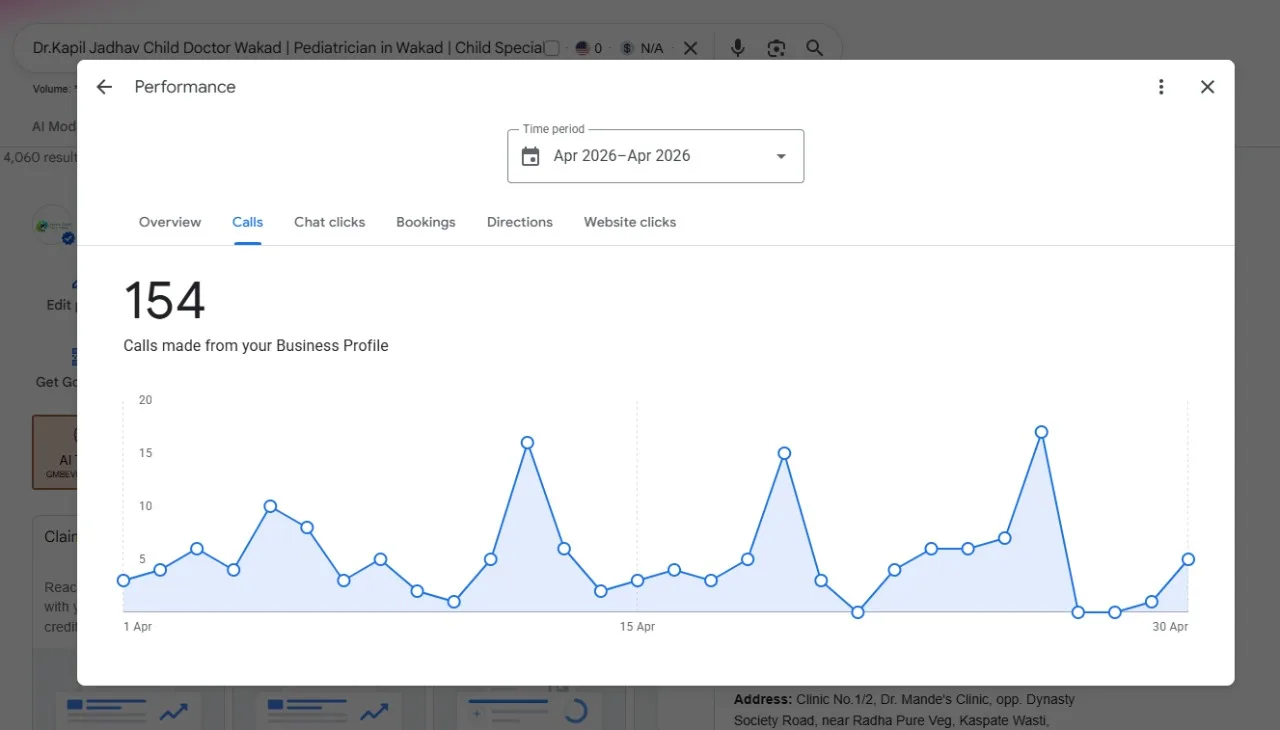Clear the search box with X icon
This screenshot has width=1280, height=730.
[690, 48]
